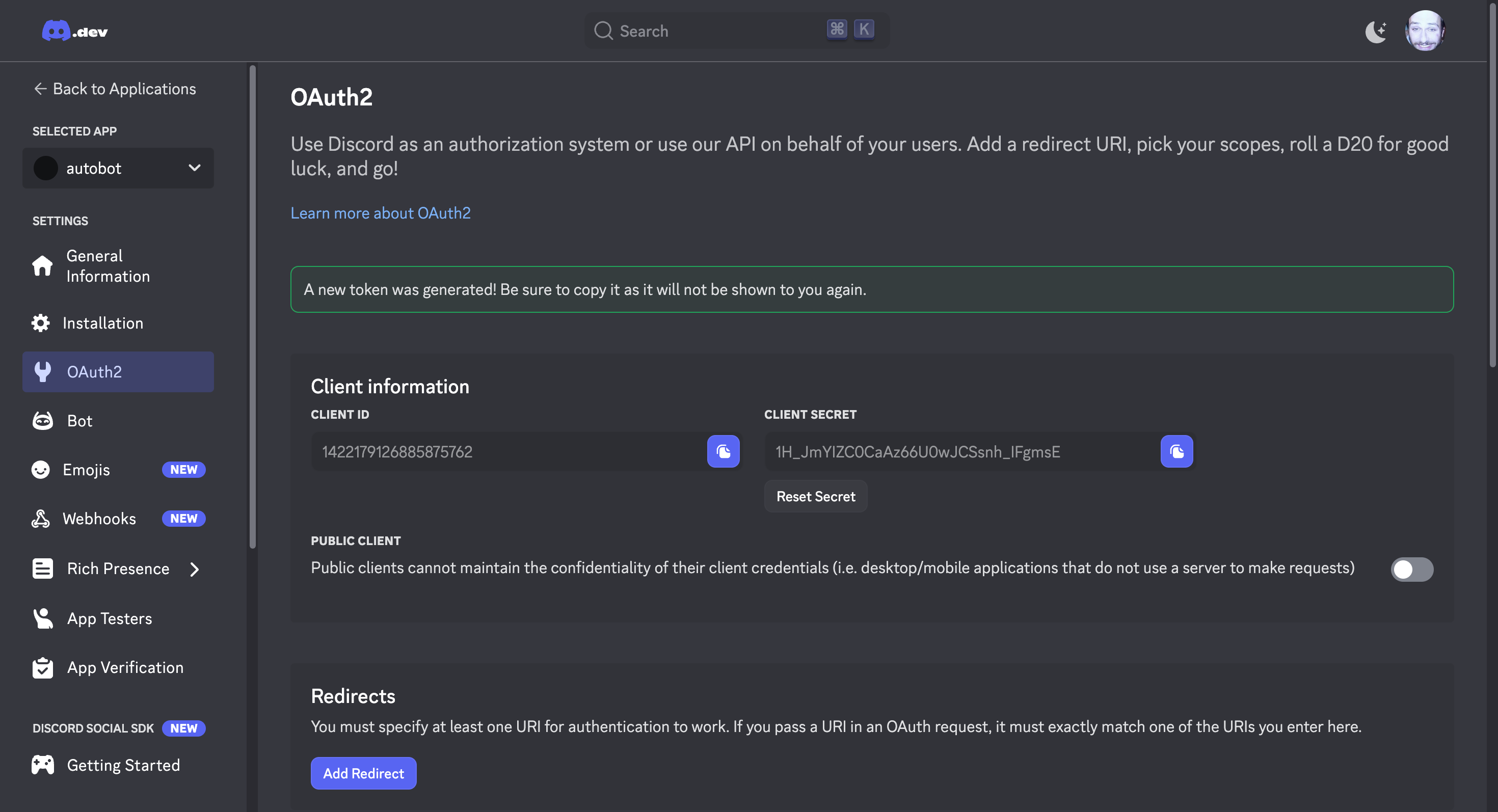This screenshot has width=1498, height=812.
Task: Open the user avatar menu
Action: point(1424,31)
